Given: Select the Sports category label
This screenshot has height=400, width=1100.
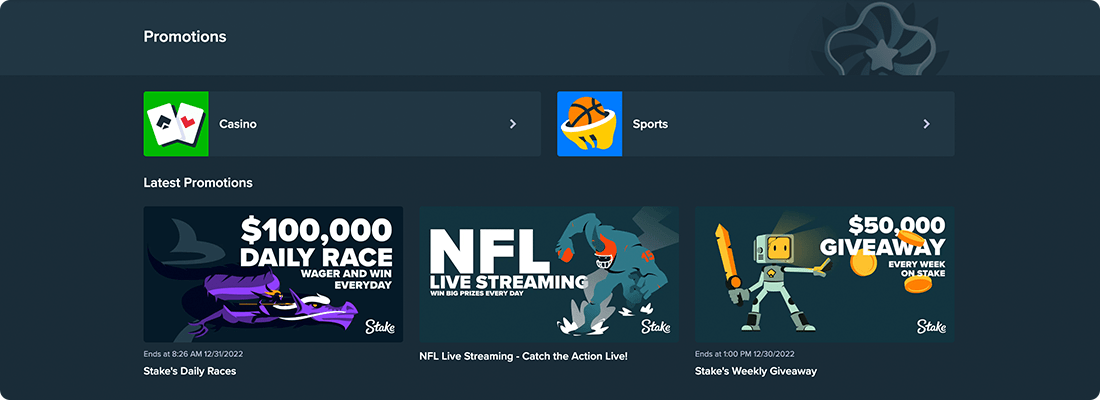Looking at the screenshot, I should (650, 124).
